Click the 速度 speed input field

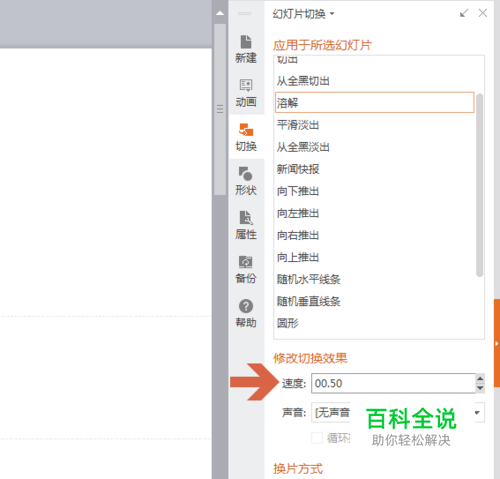[x=393, y=383]
